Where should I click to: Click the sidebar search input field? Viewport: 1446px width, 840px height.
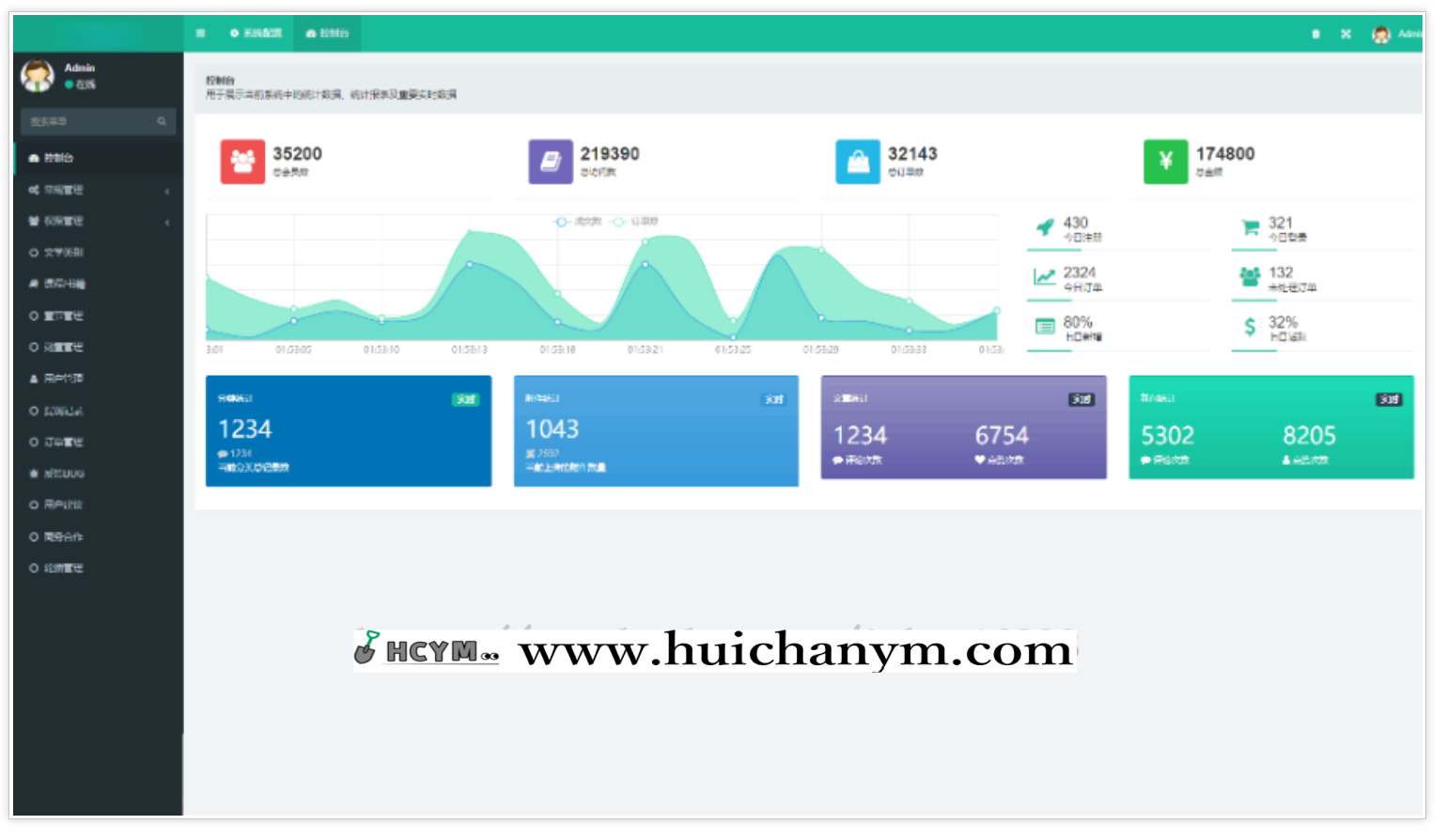[89, 121]
